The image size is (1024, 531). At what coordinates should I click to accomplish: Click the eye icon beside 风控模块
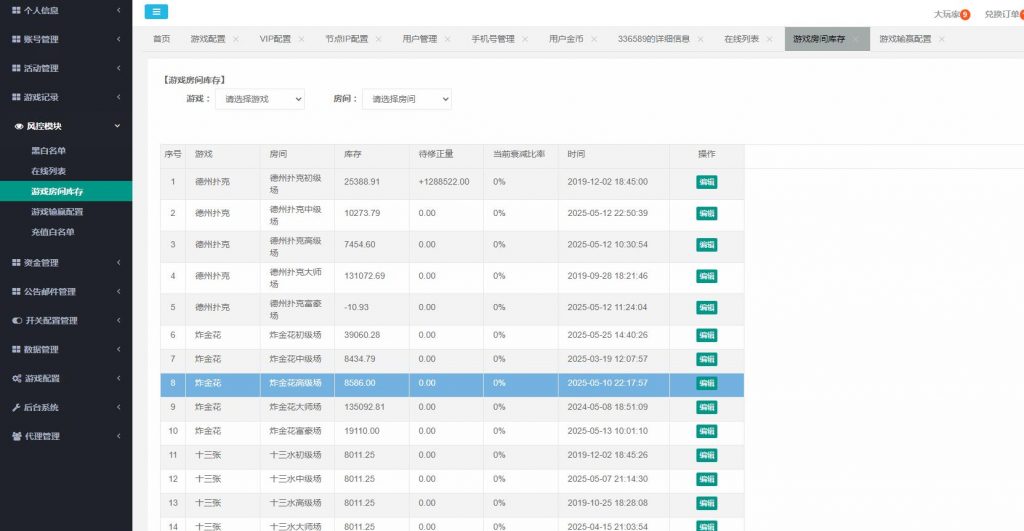[19, 127]
